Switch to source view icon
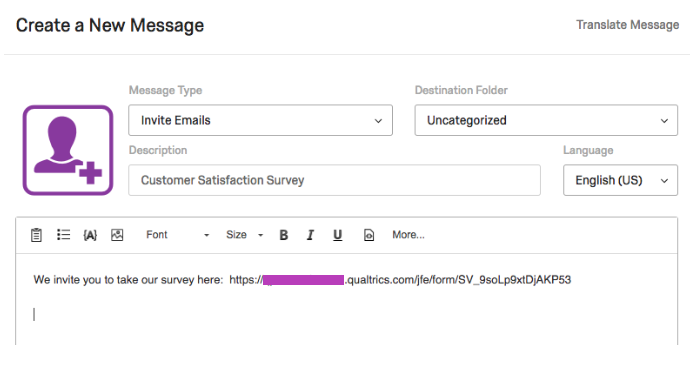This screenshot has width=699, height=367. (x=369, y=235)
